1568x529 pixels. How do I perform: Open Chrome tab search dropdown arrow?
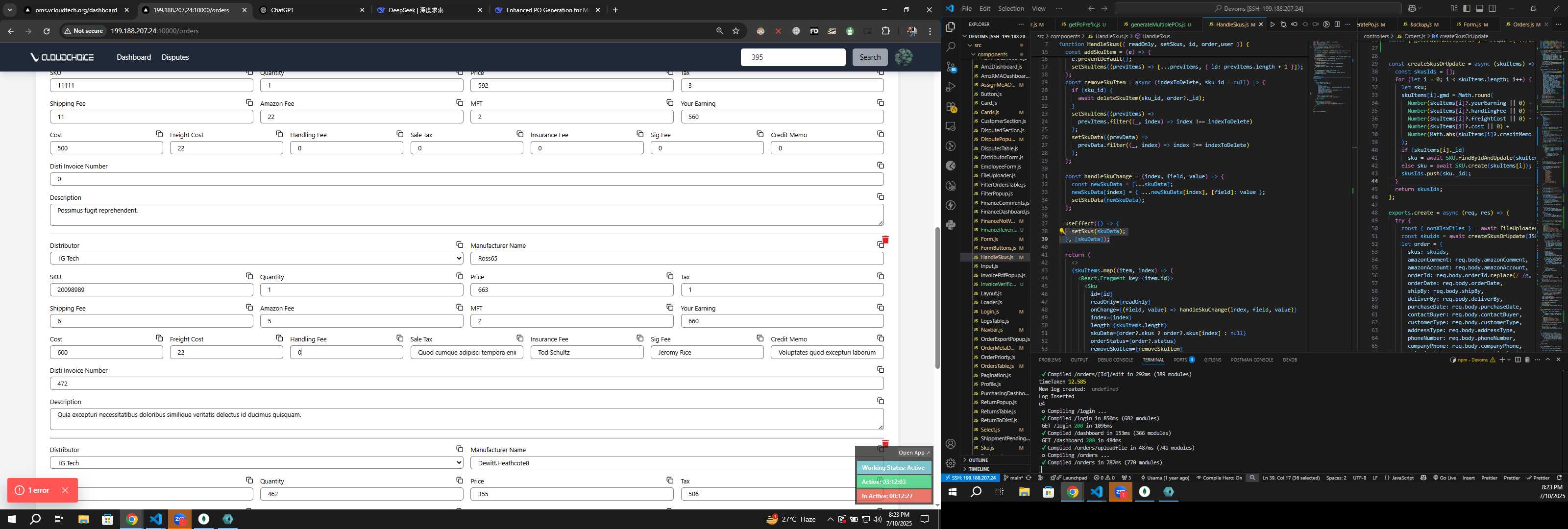pos(10,10)
